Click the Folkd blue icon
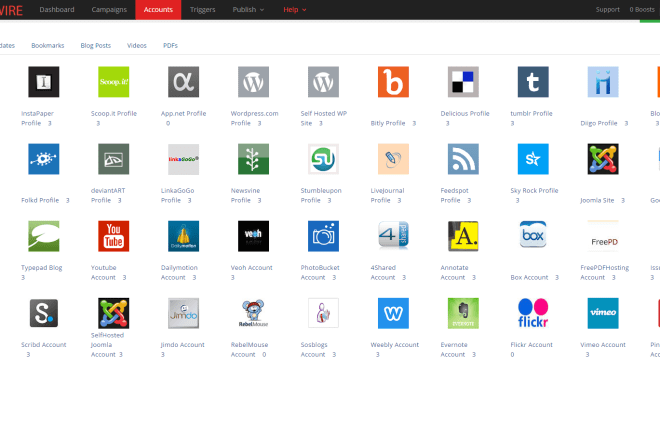660x440 pixels. [x=44, y=159]
